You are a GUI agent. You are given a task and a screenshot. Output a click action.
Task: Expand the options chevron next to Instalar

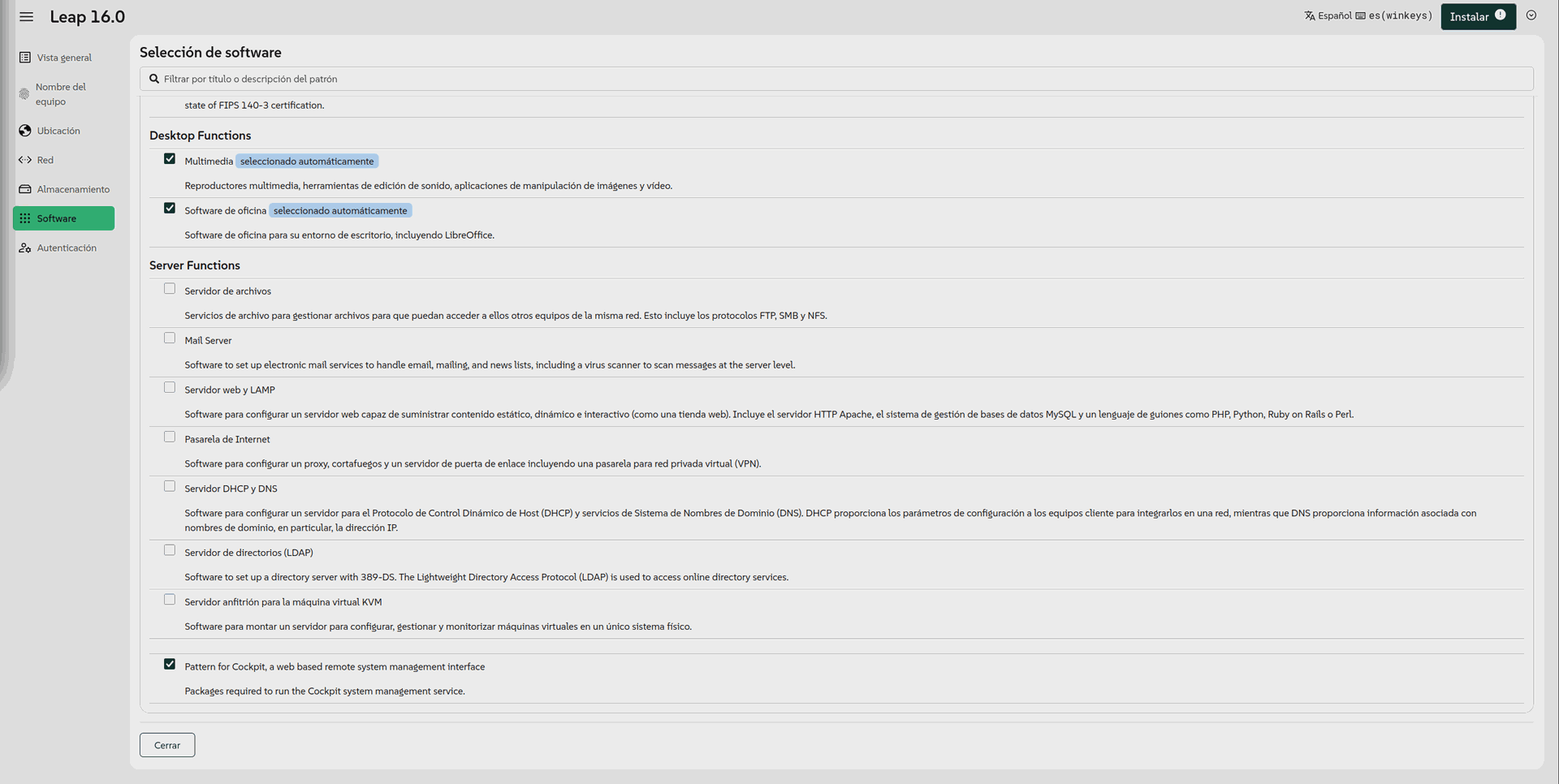[1531, 15]
